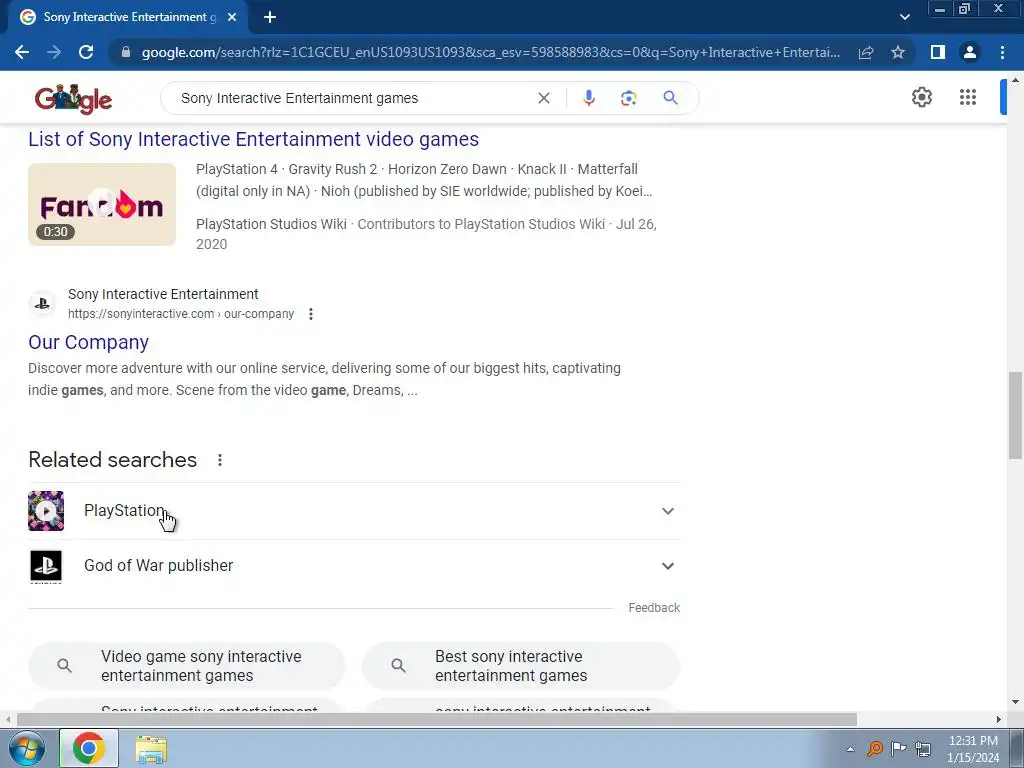Reload the current page

pos(86,52)
